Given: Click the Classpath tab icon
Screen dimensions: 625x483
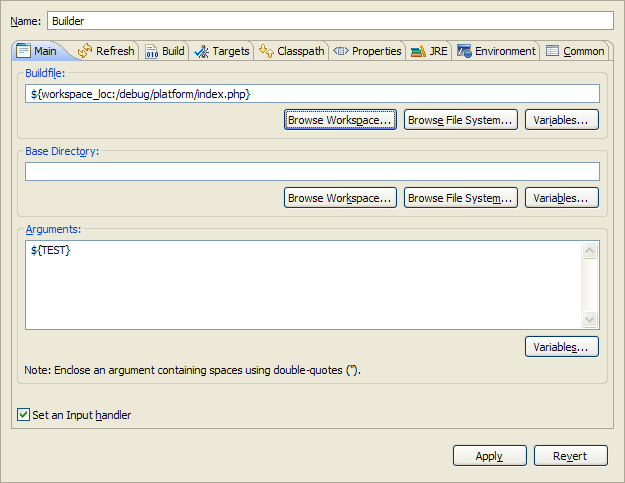Looking at the screenshot, I should (266, 51).
